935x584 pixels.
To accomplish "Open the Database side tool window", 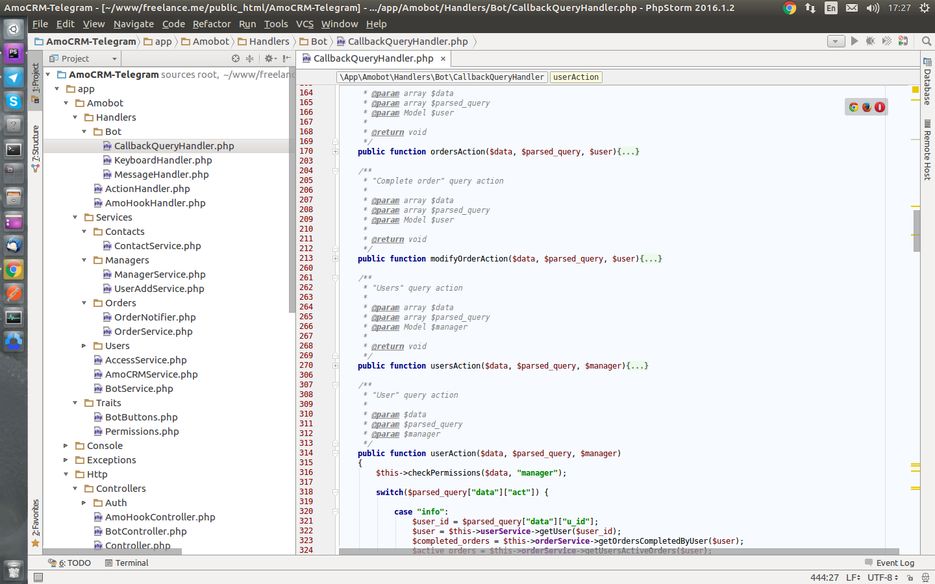I will pyautogui.click(x=927, y=82).
